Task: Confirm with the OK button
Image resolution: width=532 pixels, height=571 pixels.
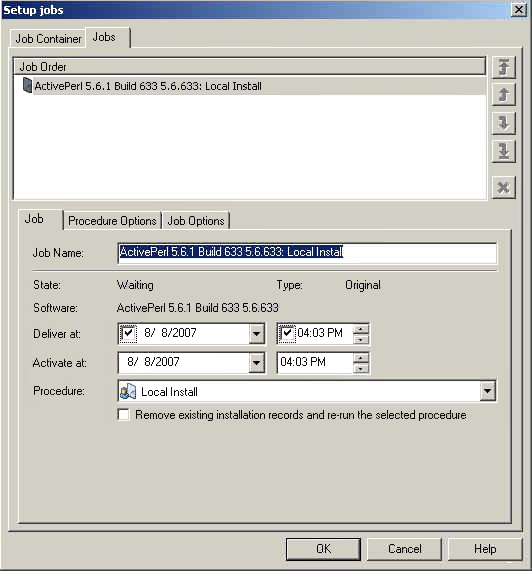Action: pyautogui.click(x=323, y=549)
